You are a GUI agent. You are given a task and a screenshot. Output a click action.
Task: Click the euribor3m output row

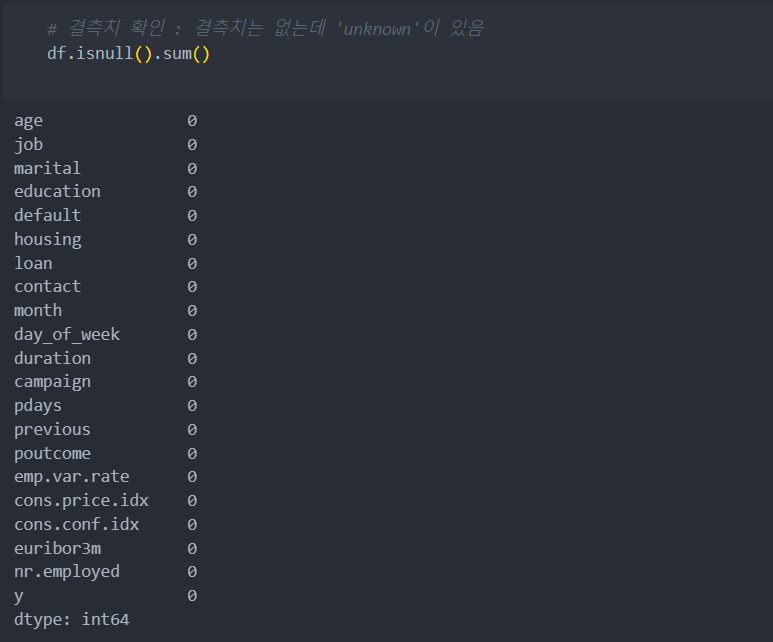[x=105, y=548]
